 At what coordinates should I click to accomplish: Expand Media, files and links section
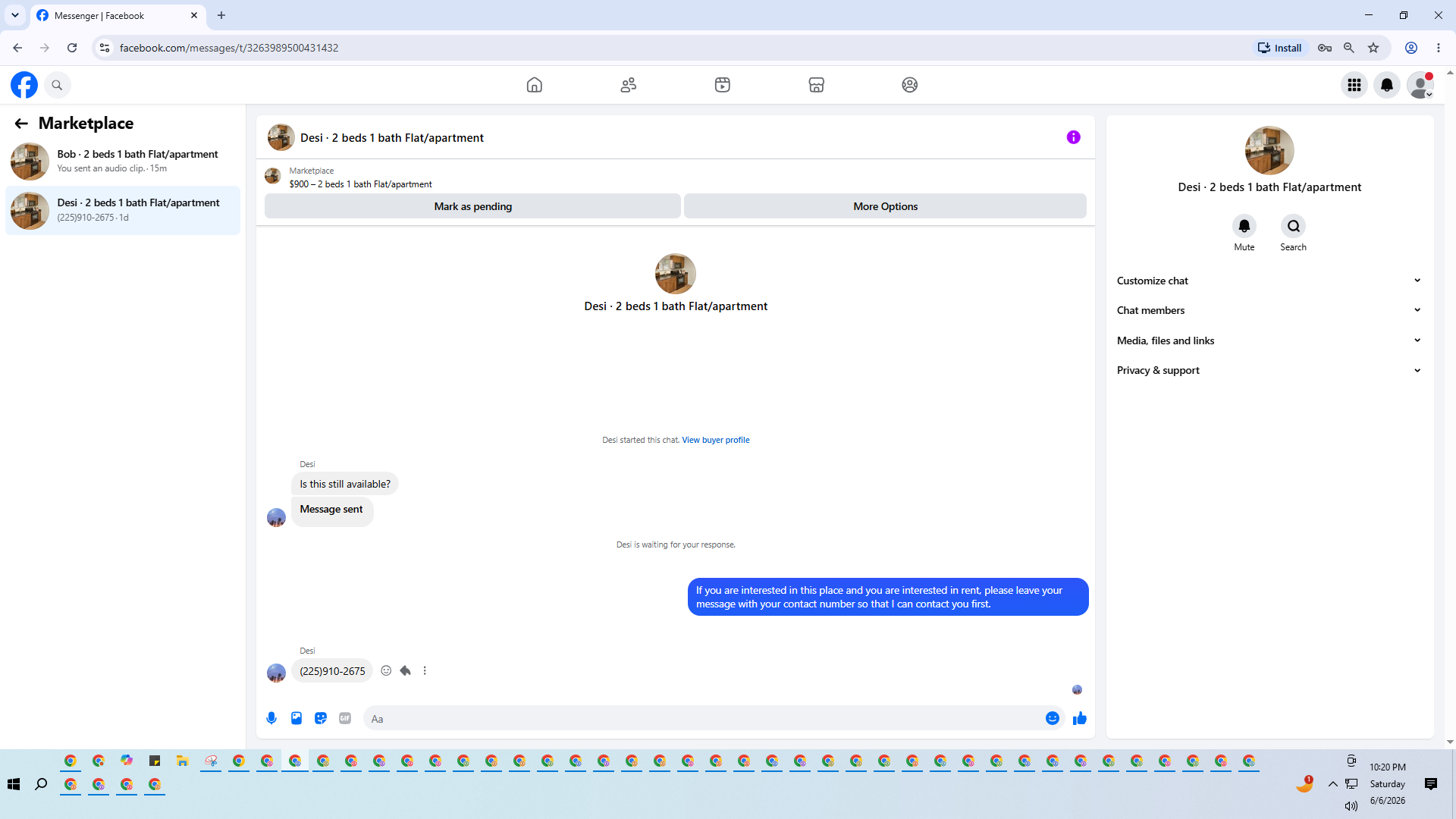click(1269, 340)
